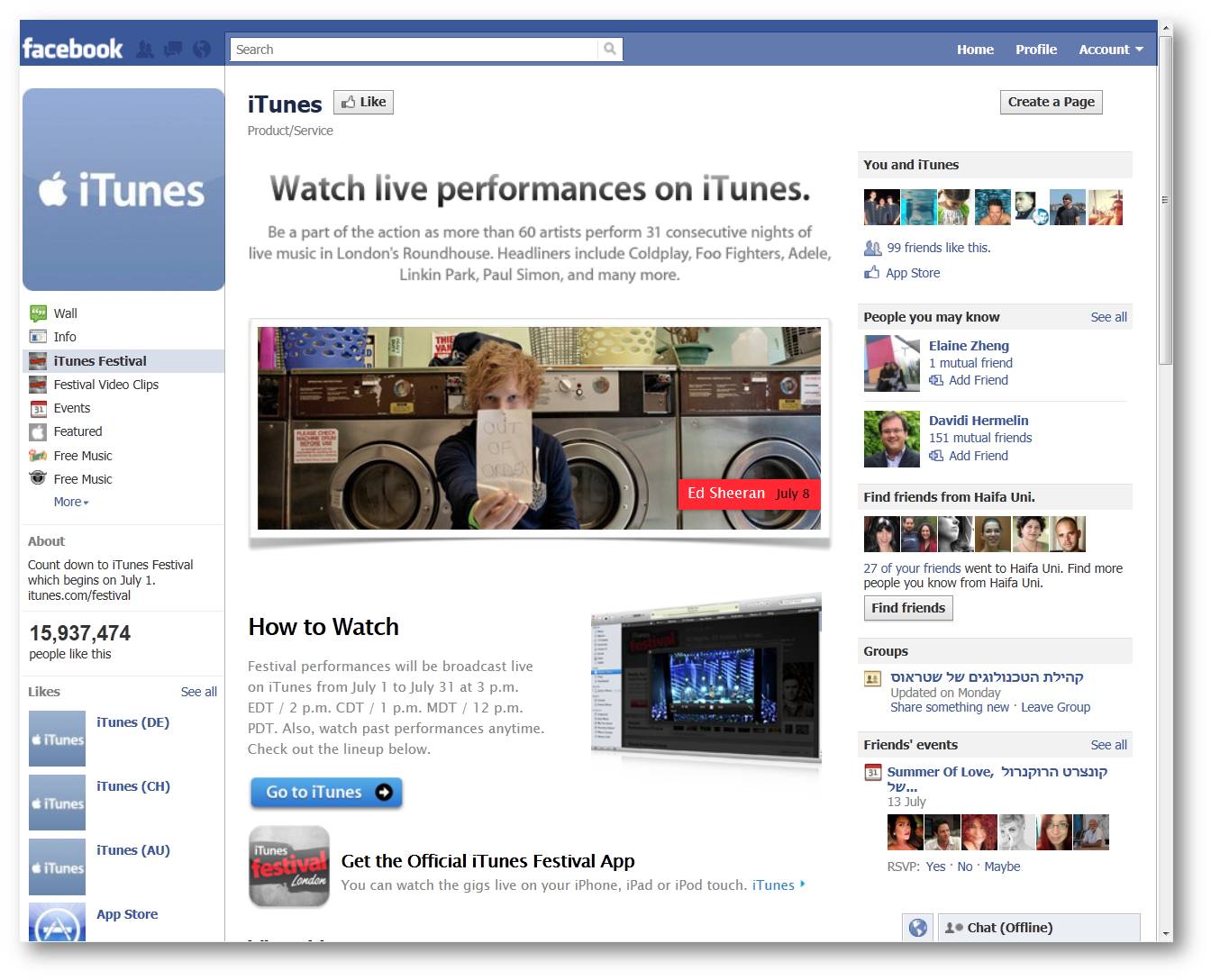Click the Add Friend icon for Davidi Hermelin
The image size is (1211, 980).
(936, 456)
